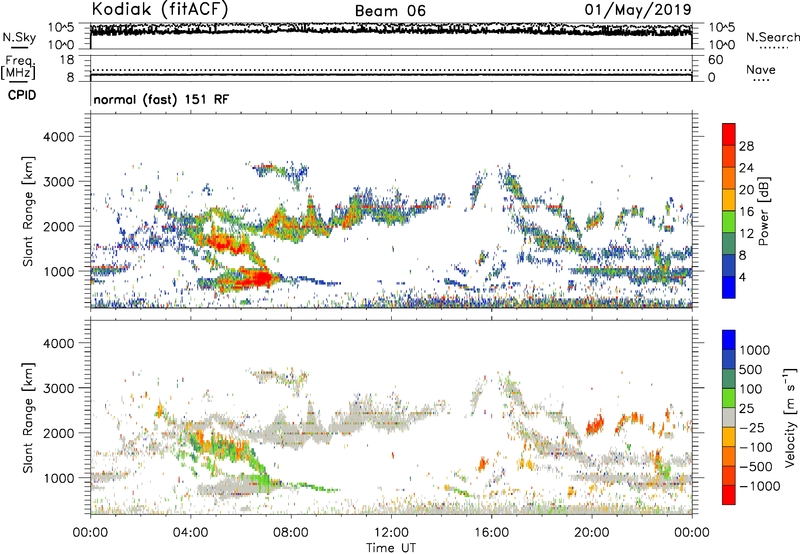Click the power colorbar value '28'
Image resolution: width=800 pixels, height=554 pixels.
(x=746, y=146)
